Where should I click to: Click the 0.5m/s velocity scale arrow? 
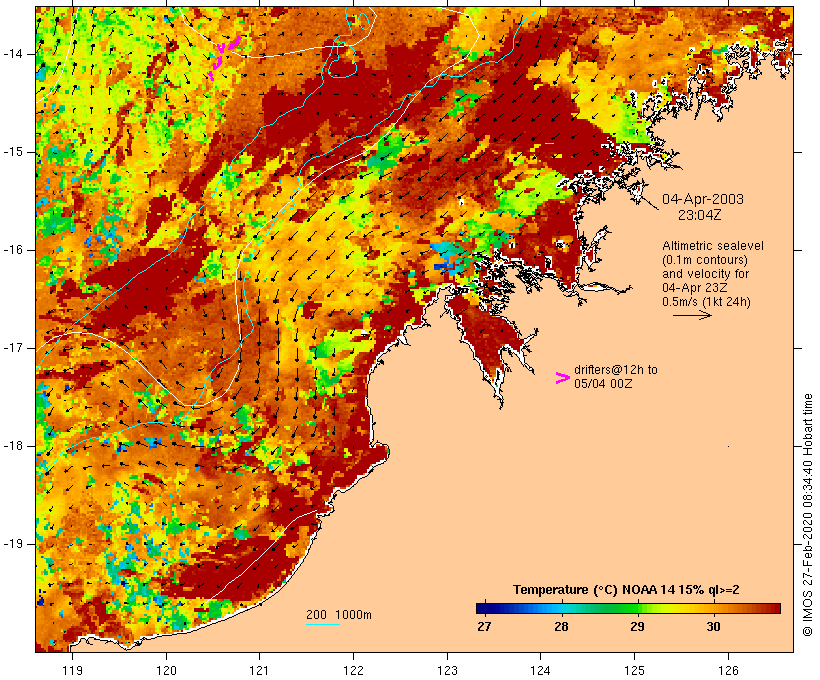coord(692,315)
